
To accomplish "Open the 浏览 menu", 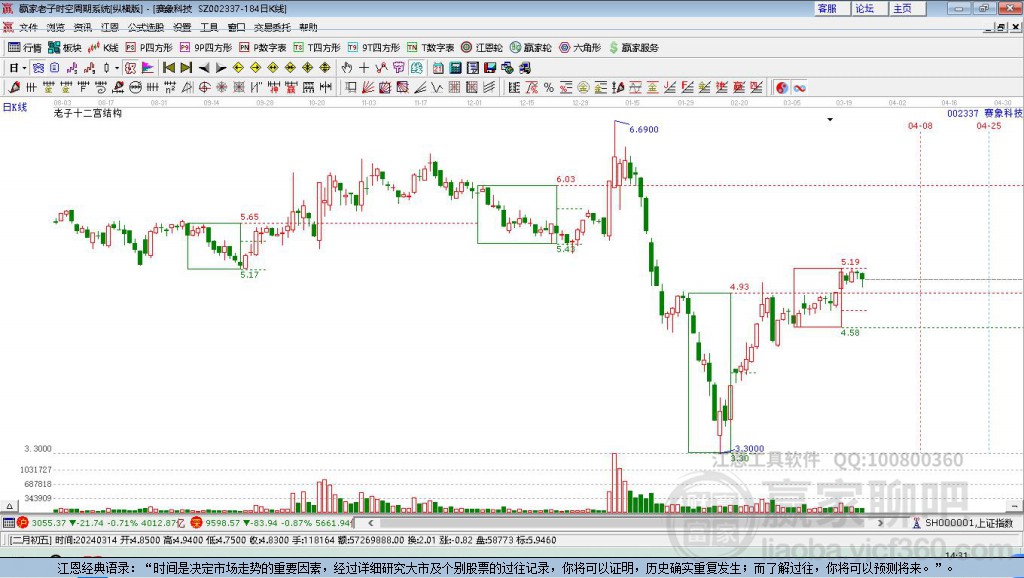I will (x=56, y=27).
